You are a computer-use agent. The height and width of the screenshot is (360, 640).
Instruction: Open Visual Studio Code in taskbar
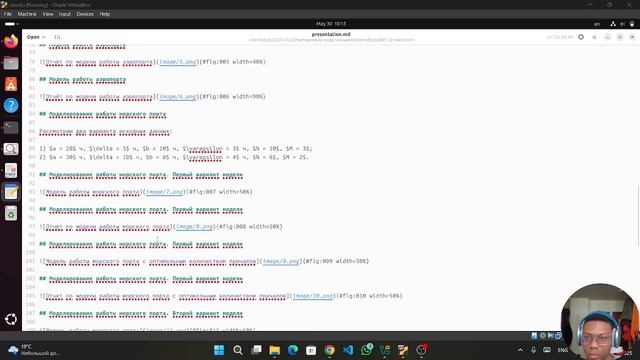click(x=348, y=350)
